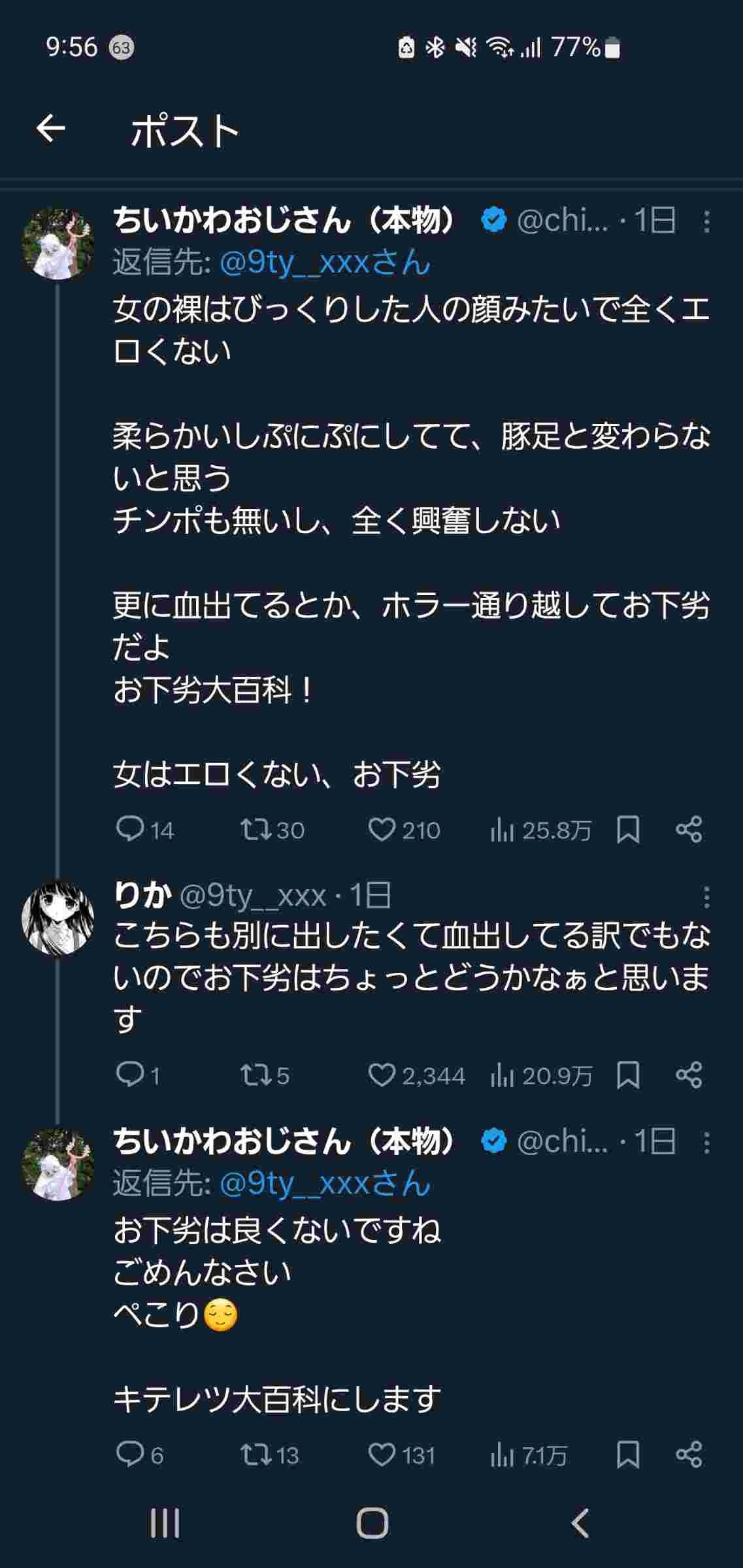
Task: Open more options menu on the first post
Action: [x=706, y=221]
